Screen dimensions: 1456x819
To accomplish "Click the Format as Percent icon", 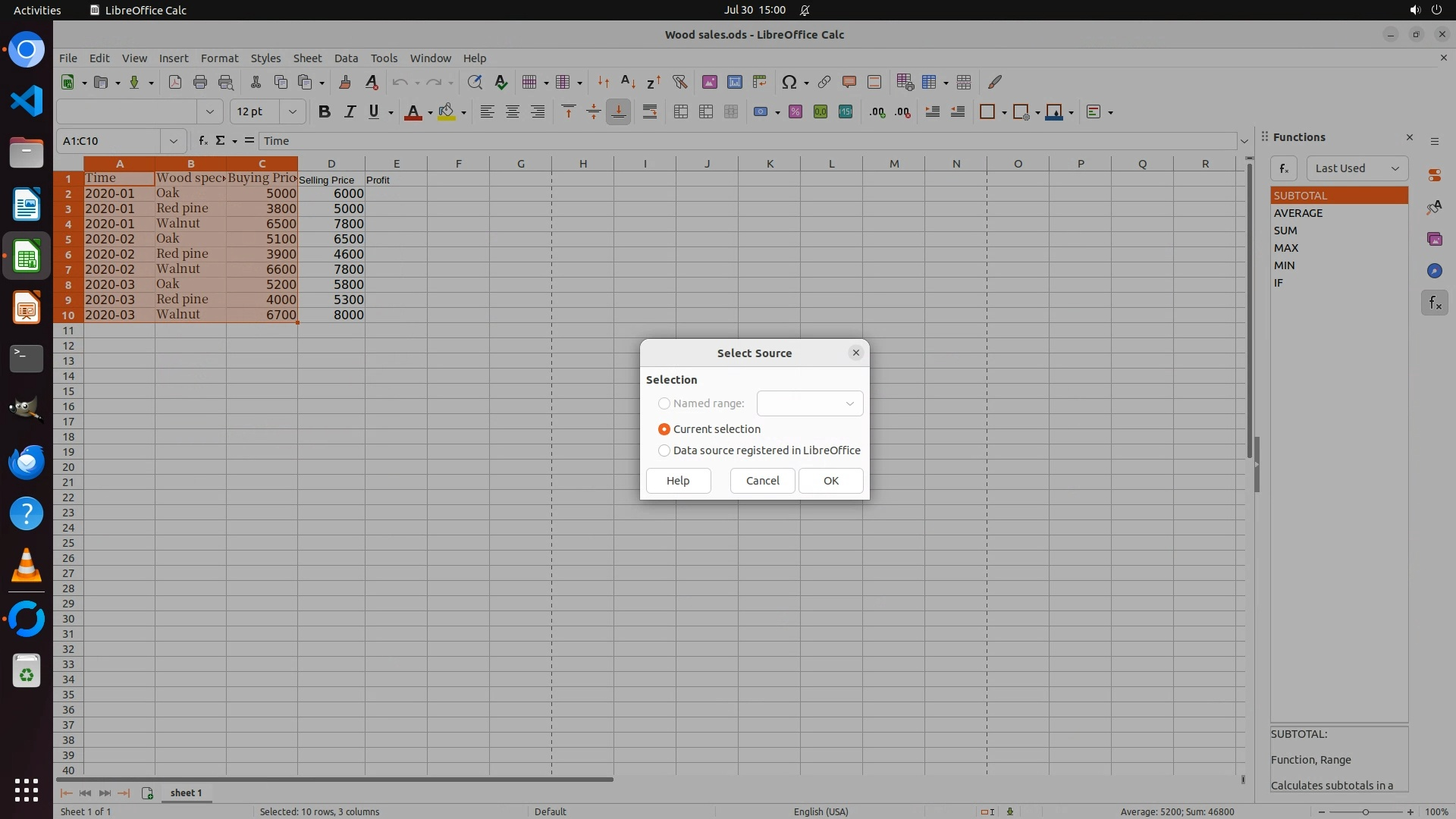I will click(795, 112).
